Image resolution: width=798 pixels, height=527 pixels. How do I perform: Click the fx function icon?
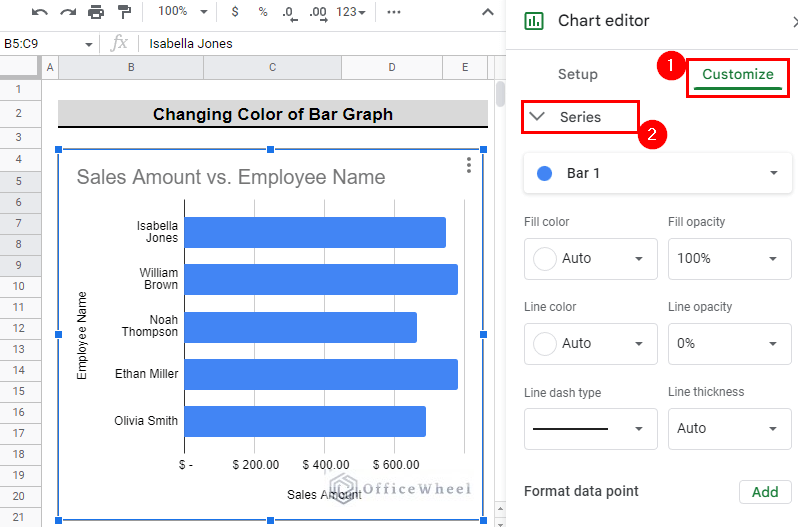click(x=119, y=43)
